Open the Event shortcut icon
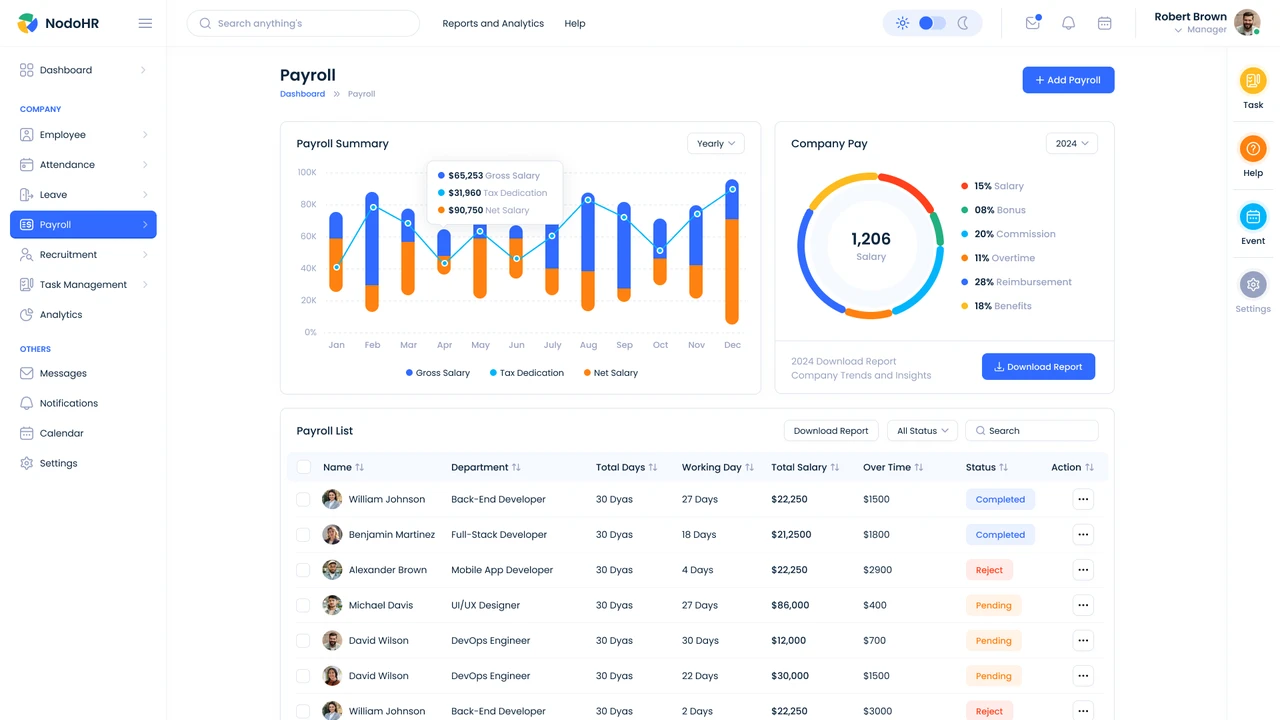 1253,216
